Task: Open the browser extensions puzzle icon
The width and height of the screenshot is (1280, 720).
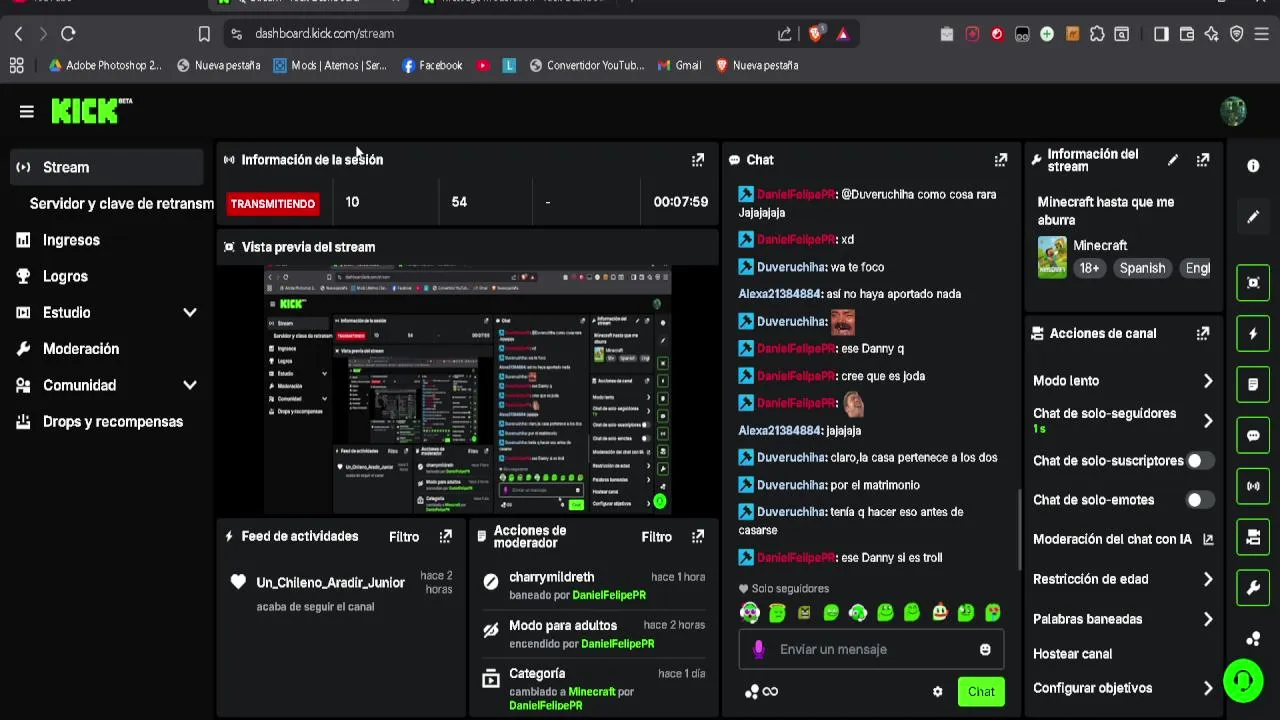Action: pyautogui.click(x=1097, y=34)
